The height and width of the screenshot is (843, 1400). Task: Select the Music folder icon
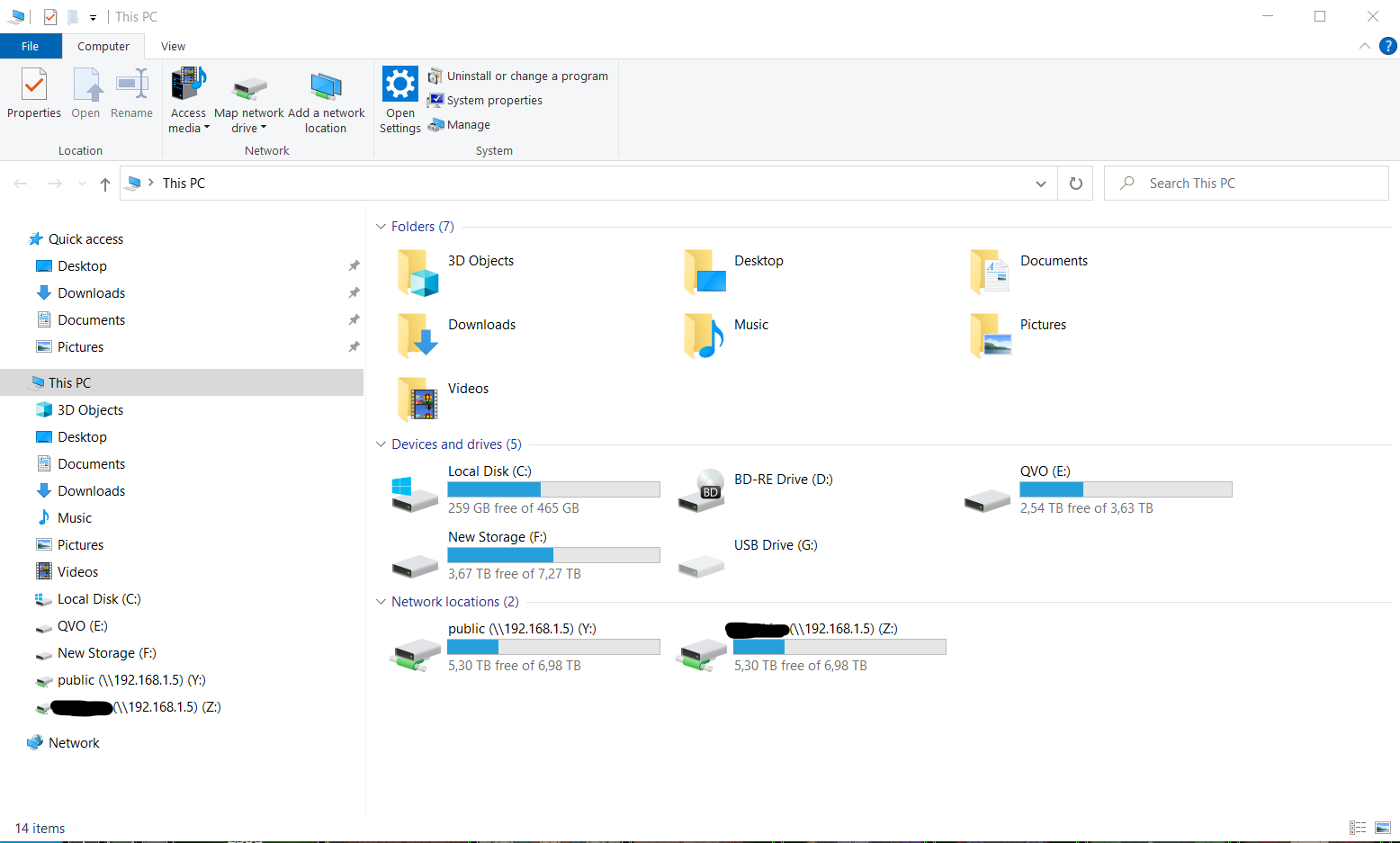click(704, 336)
